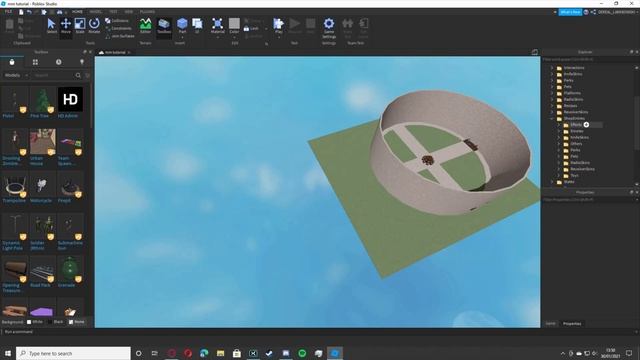Toggle the Constraints option
640x360 pixels.
click(118, 28)
